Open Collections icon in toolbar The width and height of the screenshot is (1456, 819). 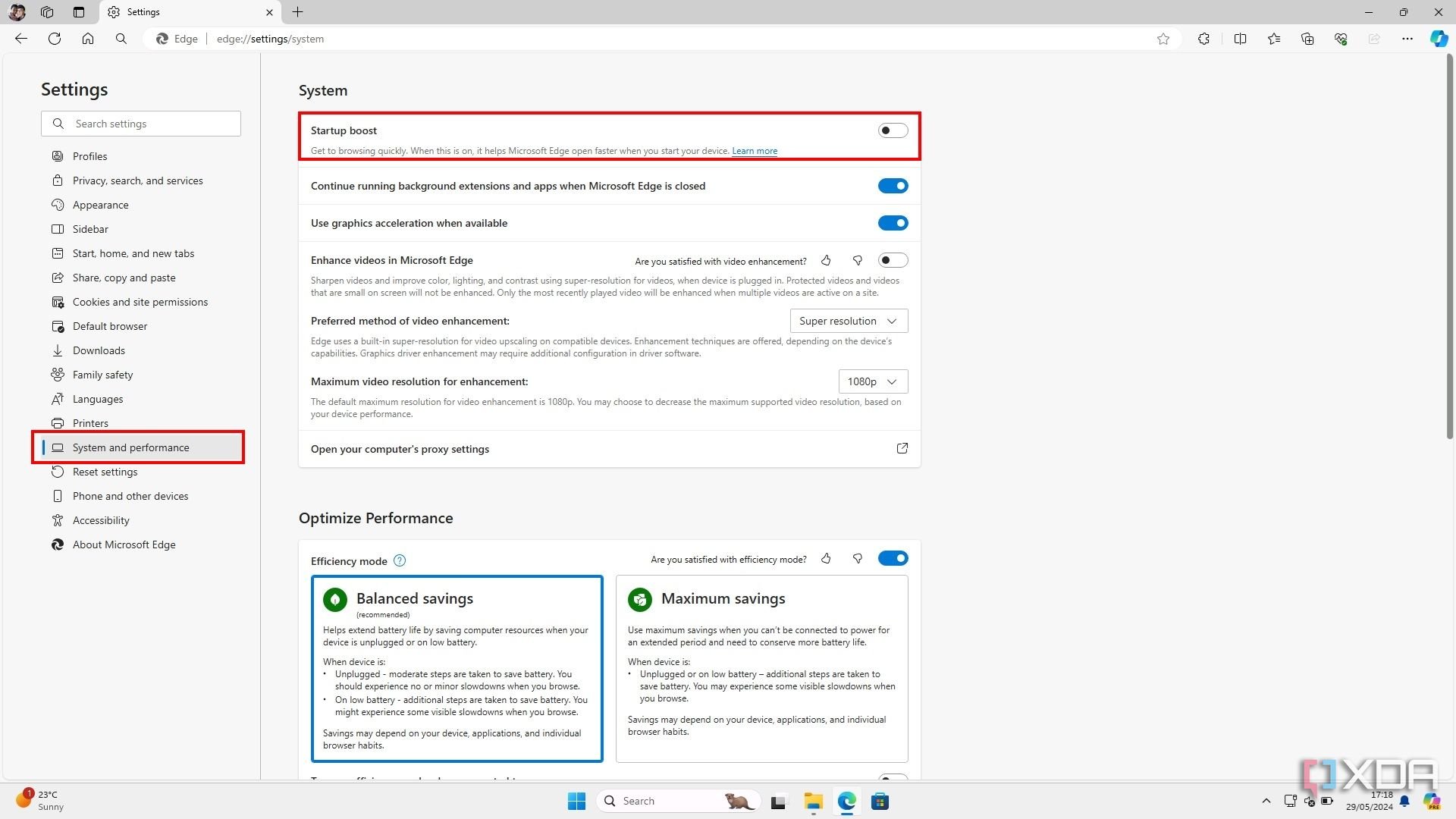1307,39
